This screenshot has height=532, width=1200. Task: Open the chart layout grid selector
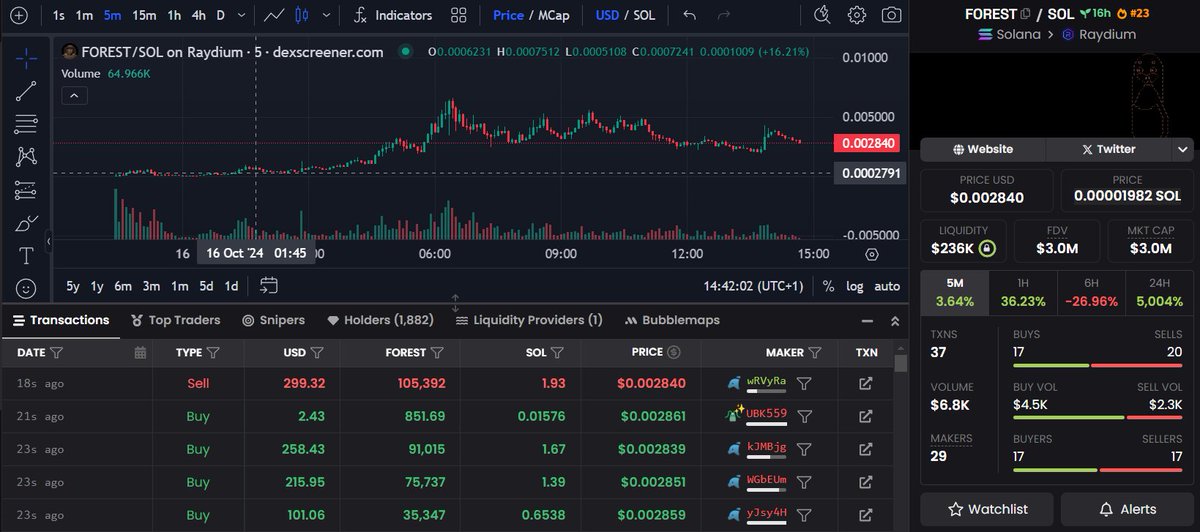(x=459, y=15)
